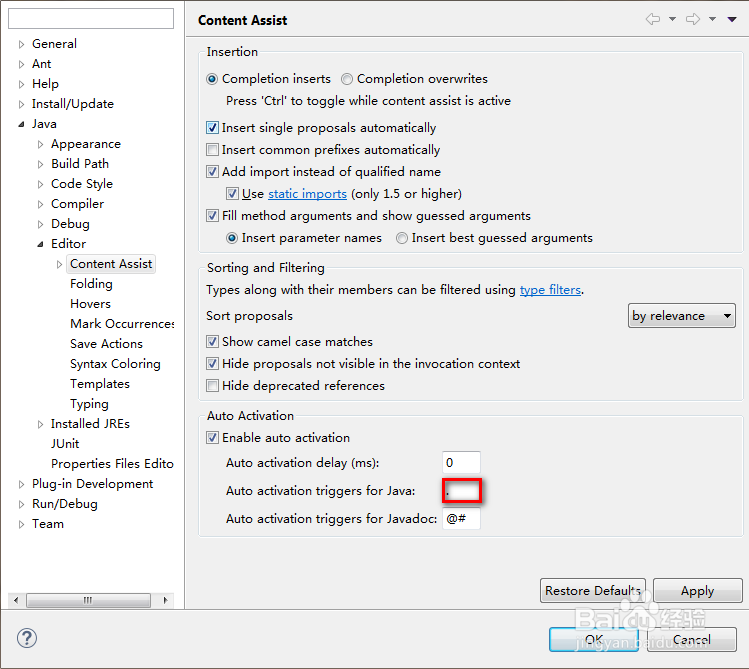Click the static imports link
The width and height of the screenshot is (749, 669).
click(307, 194)
